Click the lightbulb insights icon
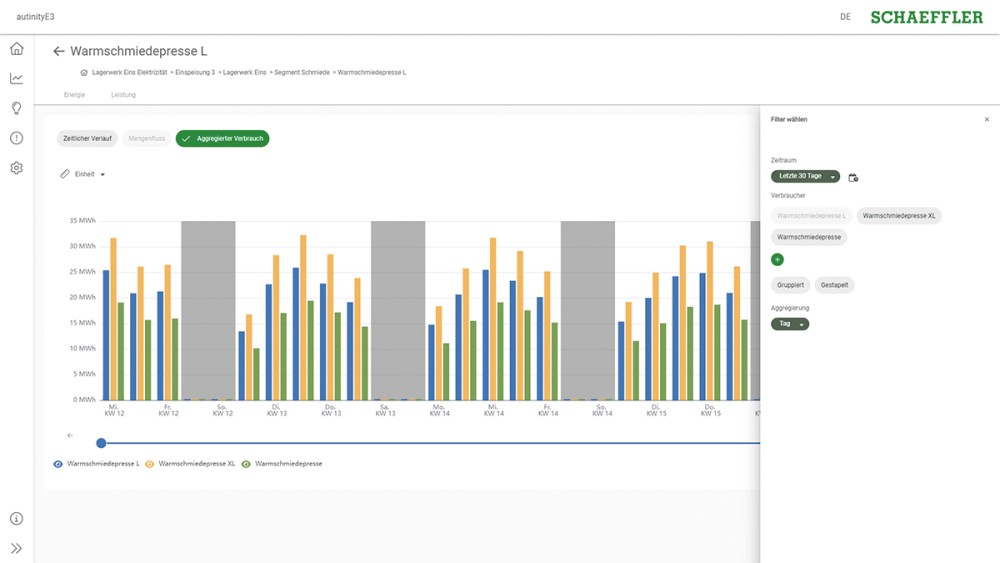Screen dimensions: 1000x563 click(x=16, y=108)
